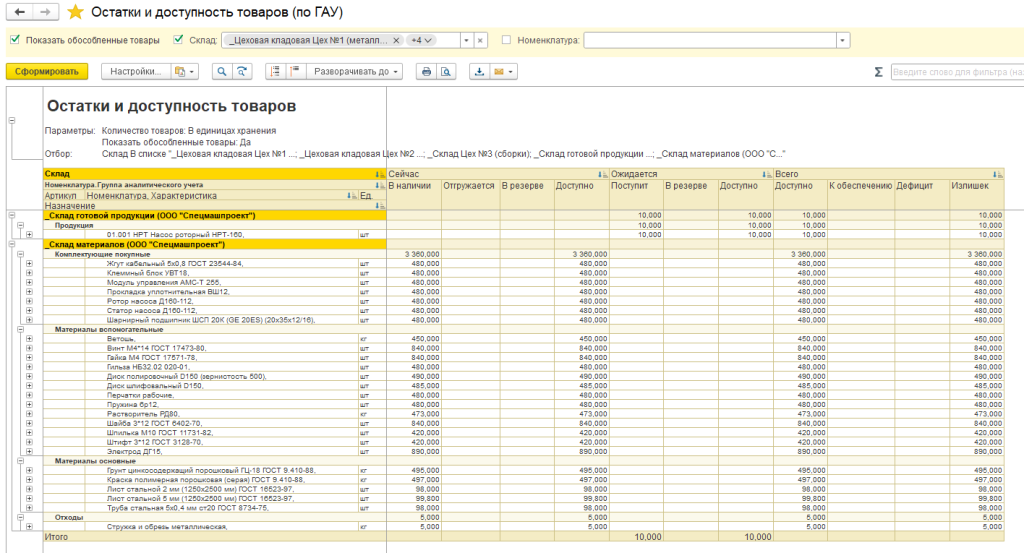Click the sigma sum icon

coord(878,72)
